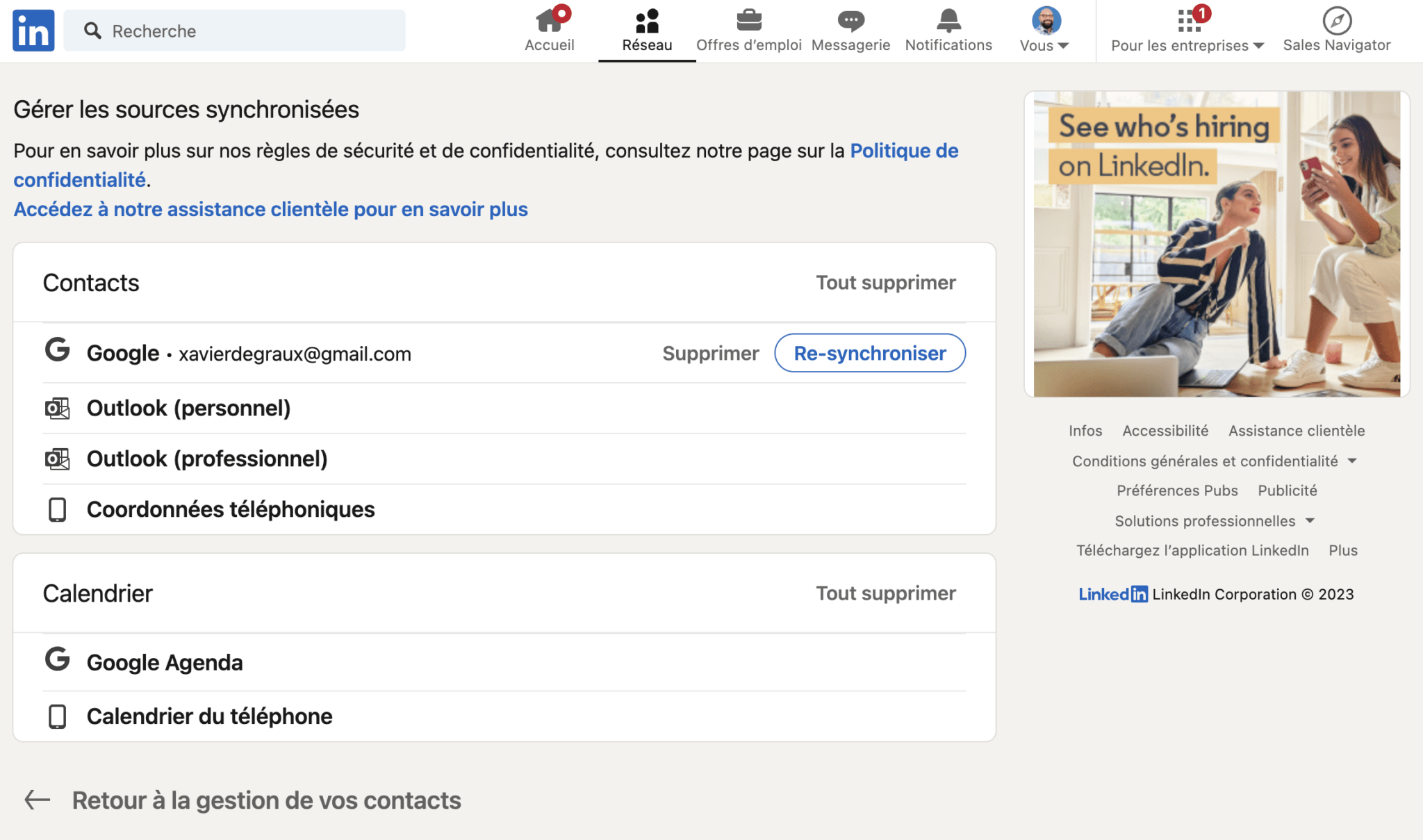Click the Accueil red notification badge
Viewport: 1423px width, 840px height.
561,13
